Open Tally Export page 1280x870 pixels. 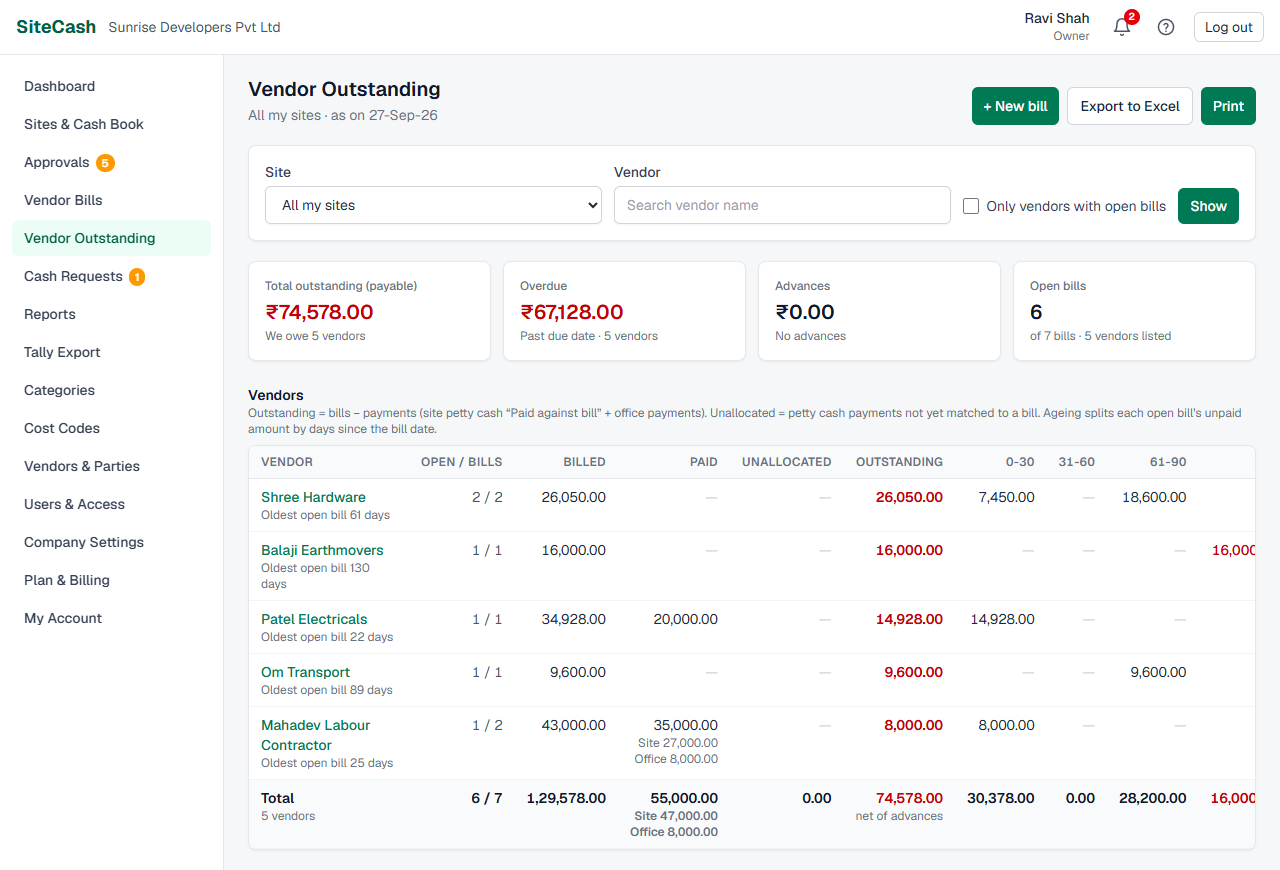coord(111,352)
